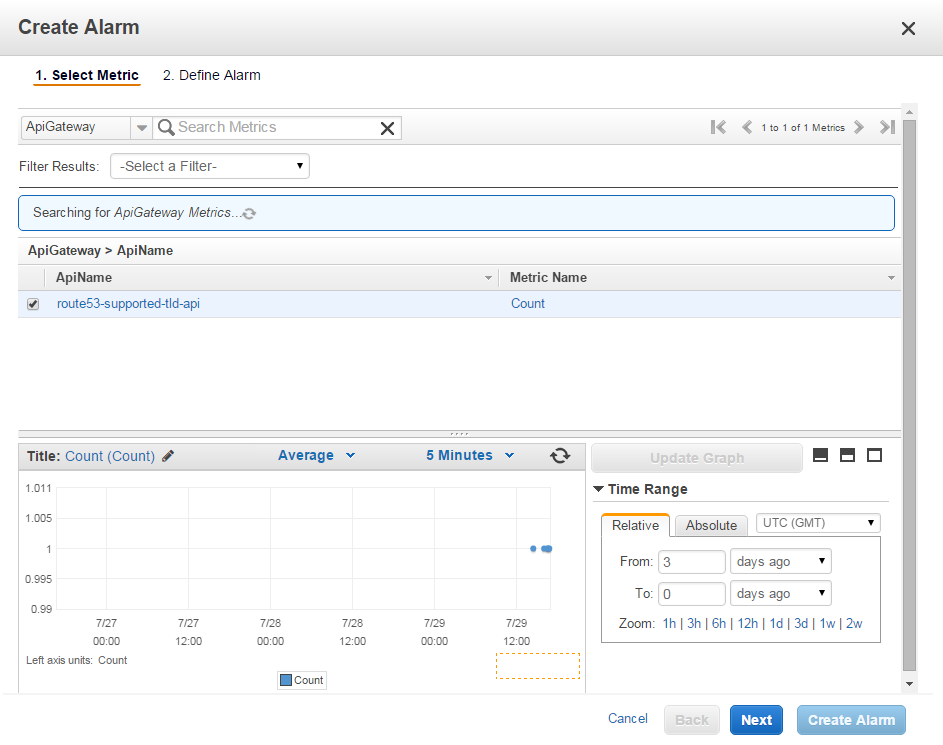Go to the next page of metrics
The width and height of the screenshot is (943, 745).
pos(859,127)
